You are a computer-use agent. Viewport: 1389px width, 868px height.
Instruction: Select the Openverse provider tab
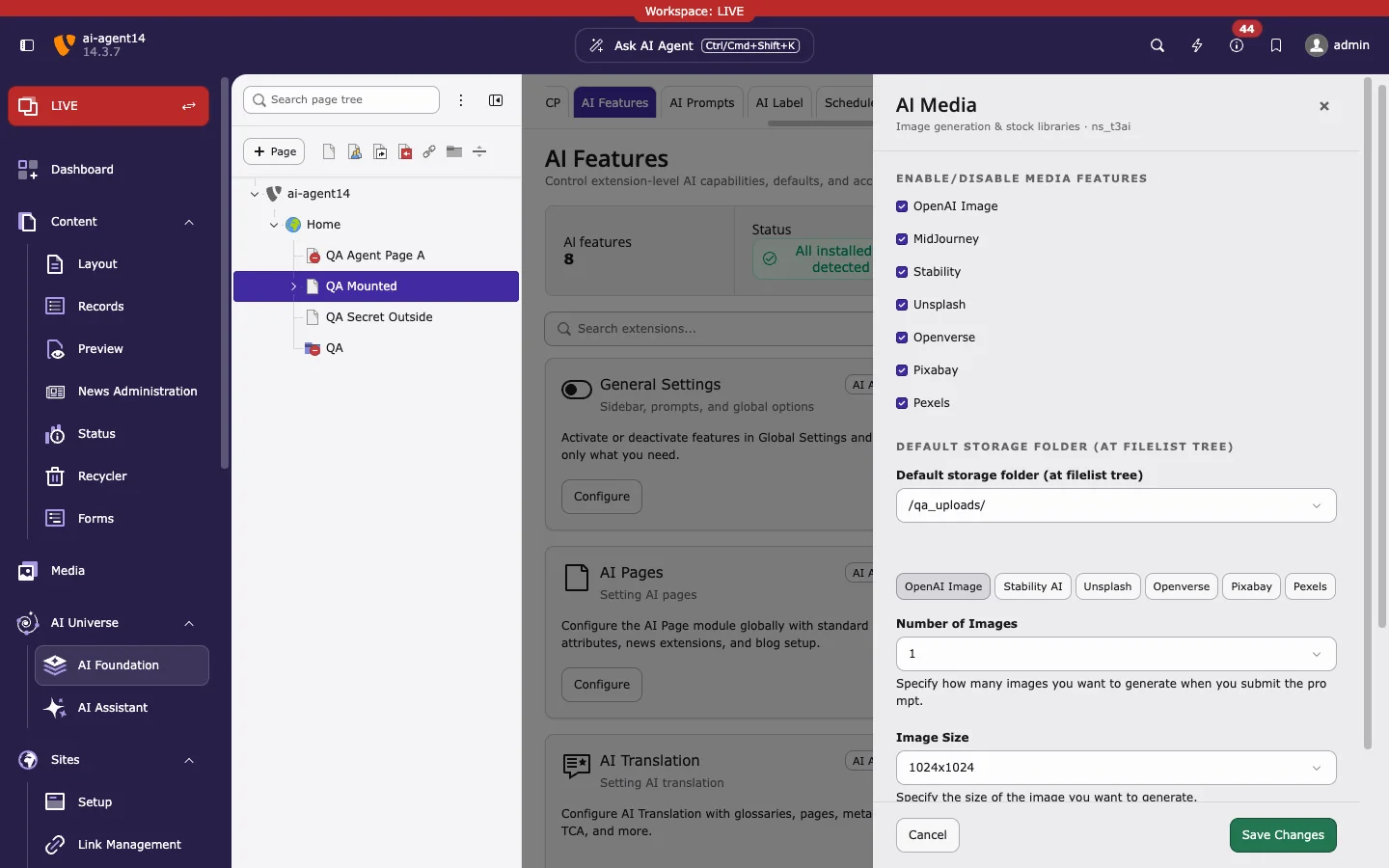[x=1182, y=586]
